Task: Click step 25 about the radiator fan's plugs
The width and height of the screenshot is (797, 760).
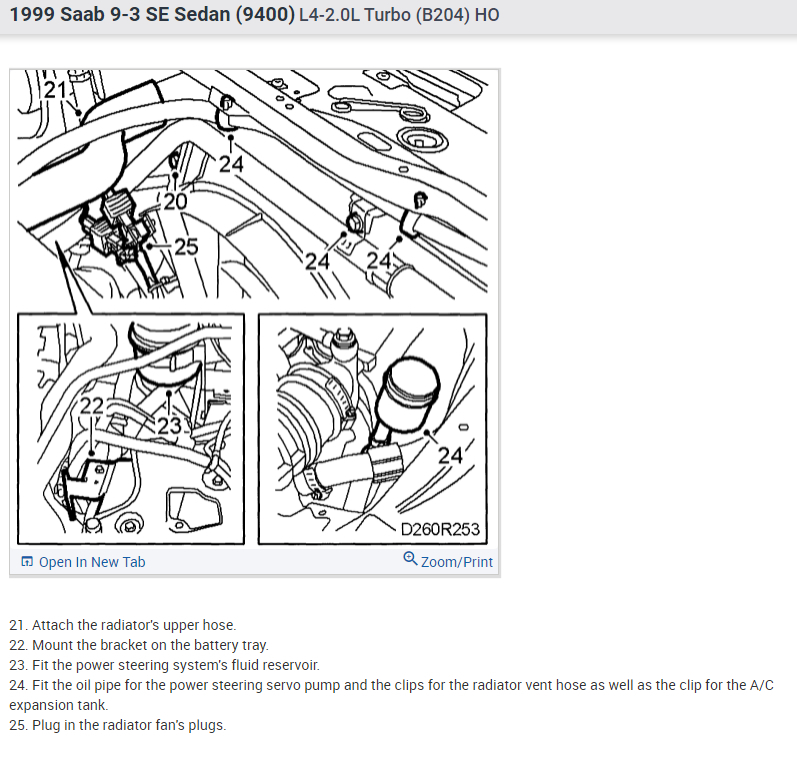Action: pos(117,725)
